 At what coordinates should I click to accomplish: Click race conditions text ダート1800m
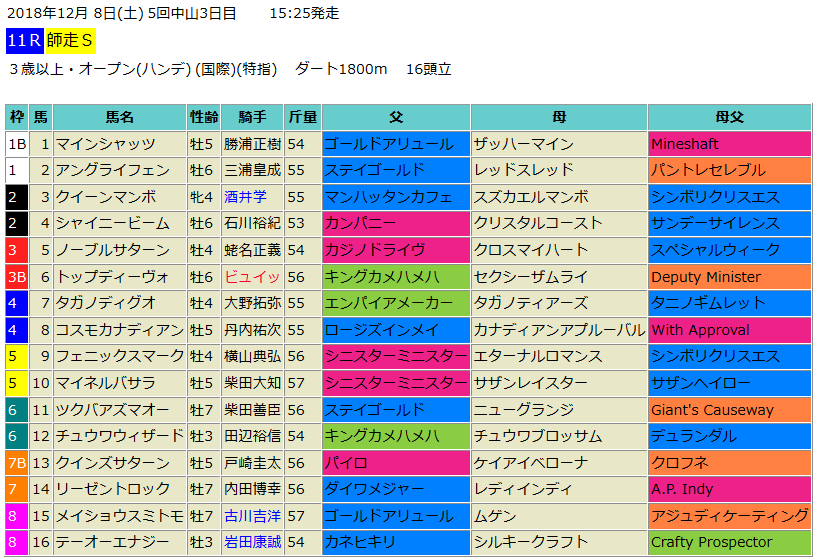click(341, 69)
